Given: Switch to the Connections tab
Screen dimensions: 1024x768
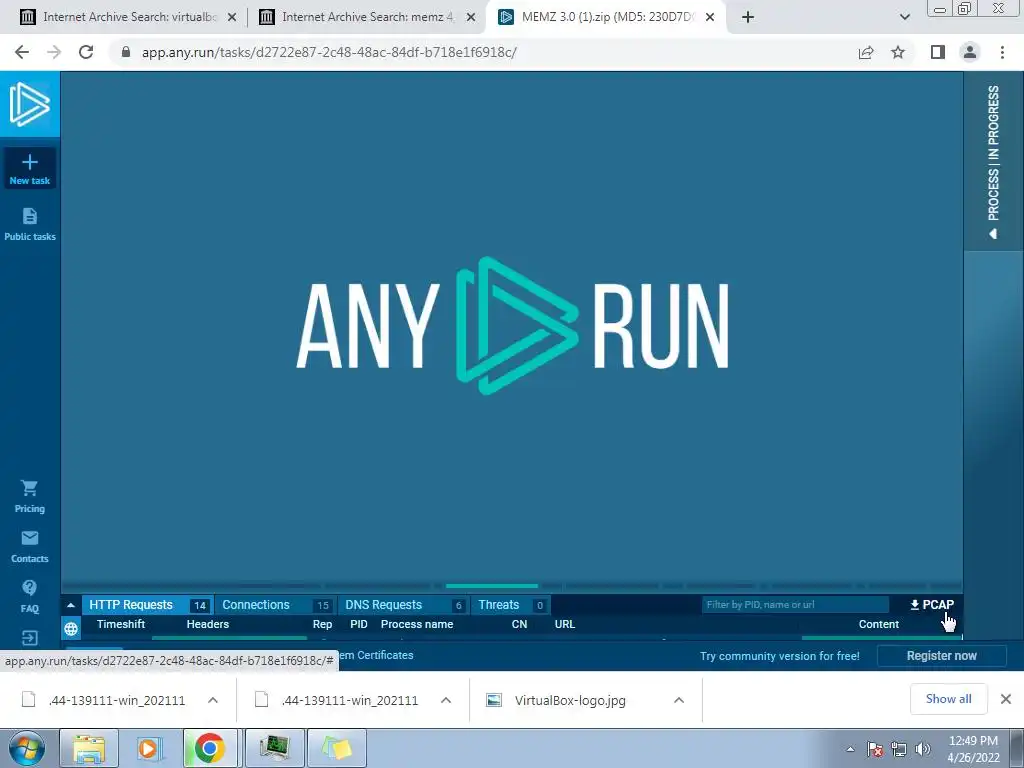Looking at the screenshot, I should (x=276, y=605).
